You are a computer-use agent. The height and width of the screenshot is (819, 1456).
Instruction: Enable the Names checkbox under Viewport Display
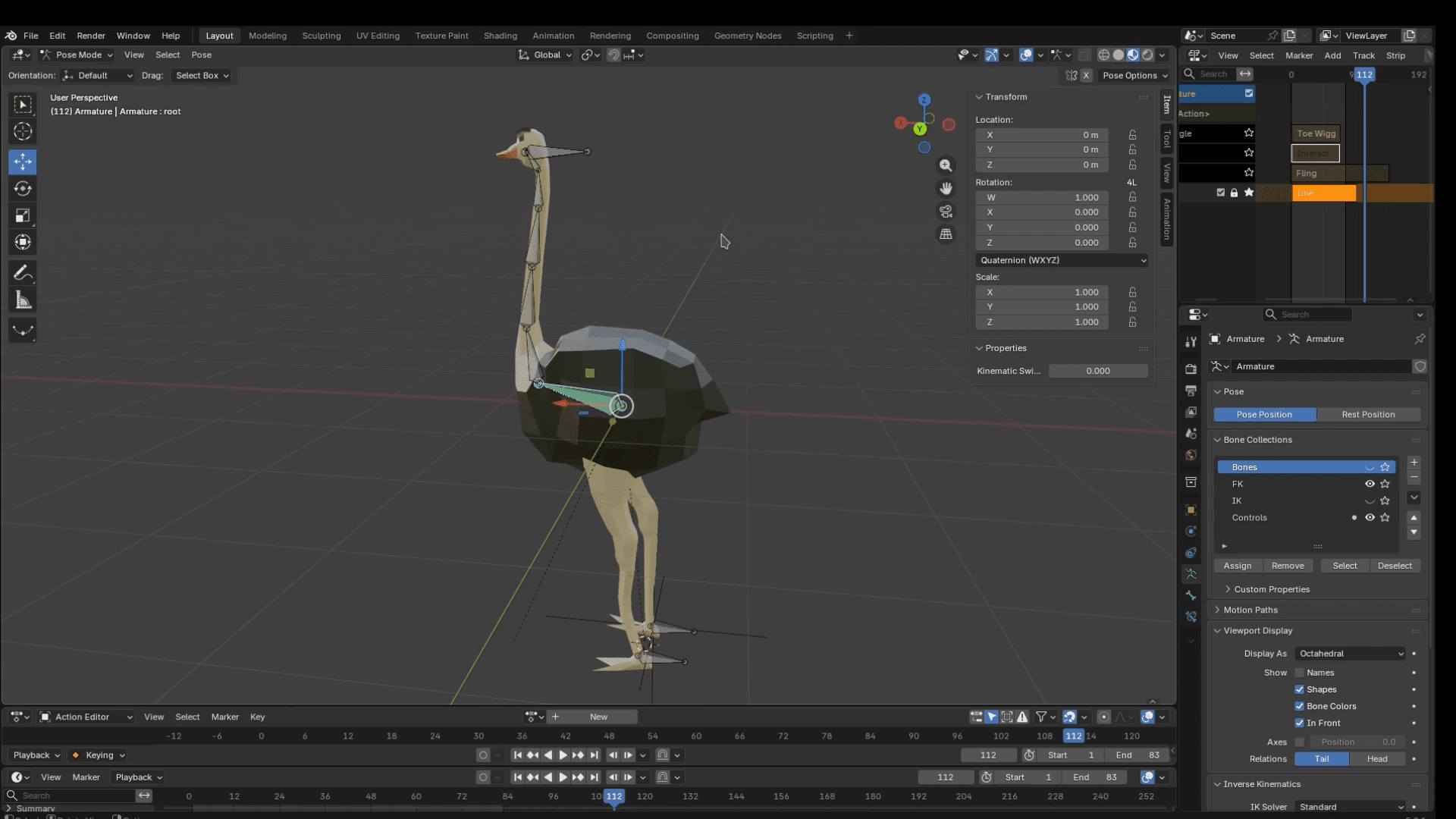tap(1298, 673)
